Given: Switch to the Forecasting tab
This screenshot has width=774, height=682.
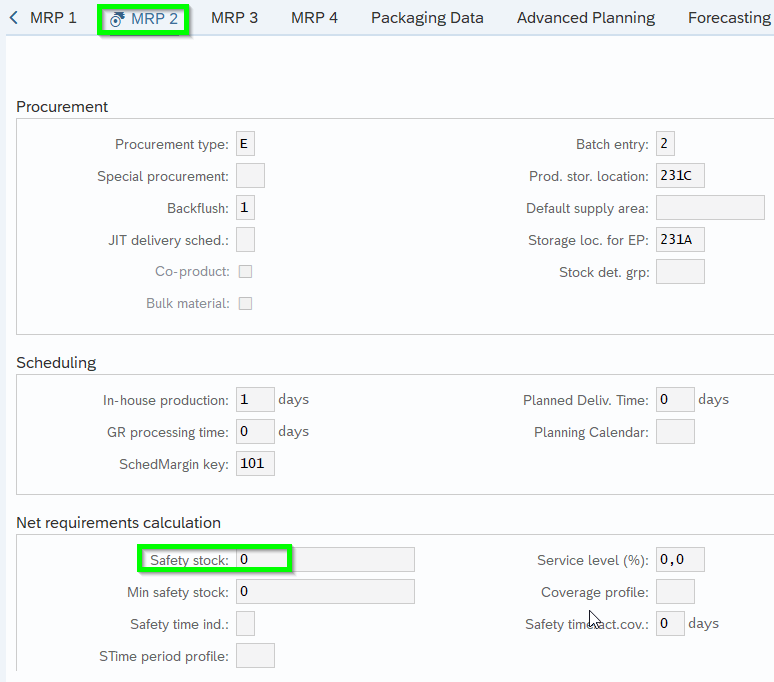Looking at the screenshot, I should coord(729,18).
